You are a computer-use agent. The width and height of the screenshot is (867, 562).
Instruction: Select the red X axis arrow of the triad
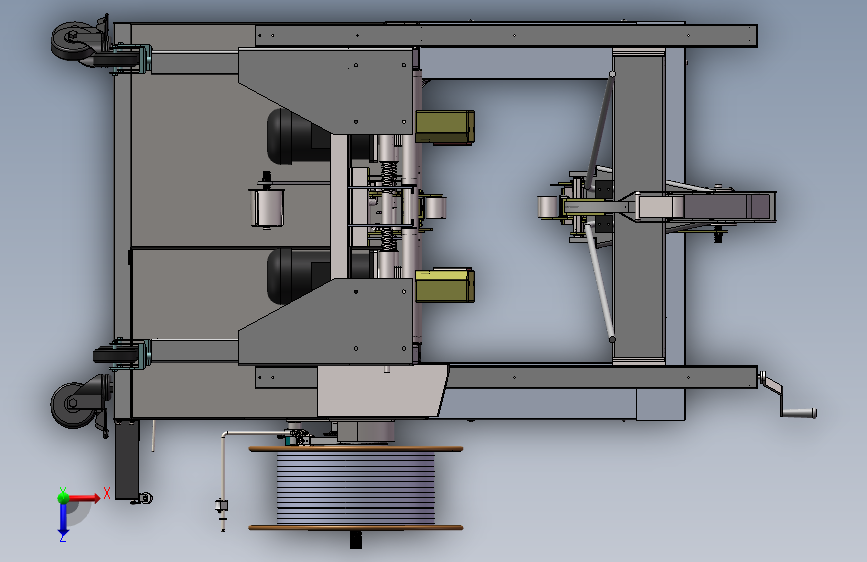click(x=83, y=498)
